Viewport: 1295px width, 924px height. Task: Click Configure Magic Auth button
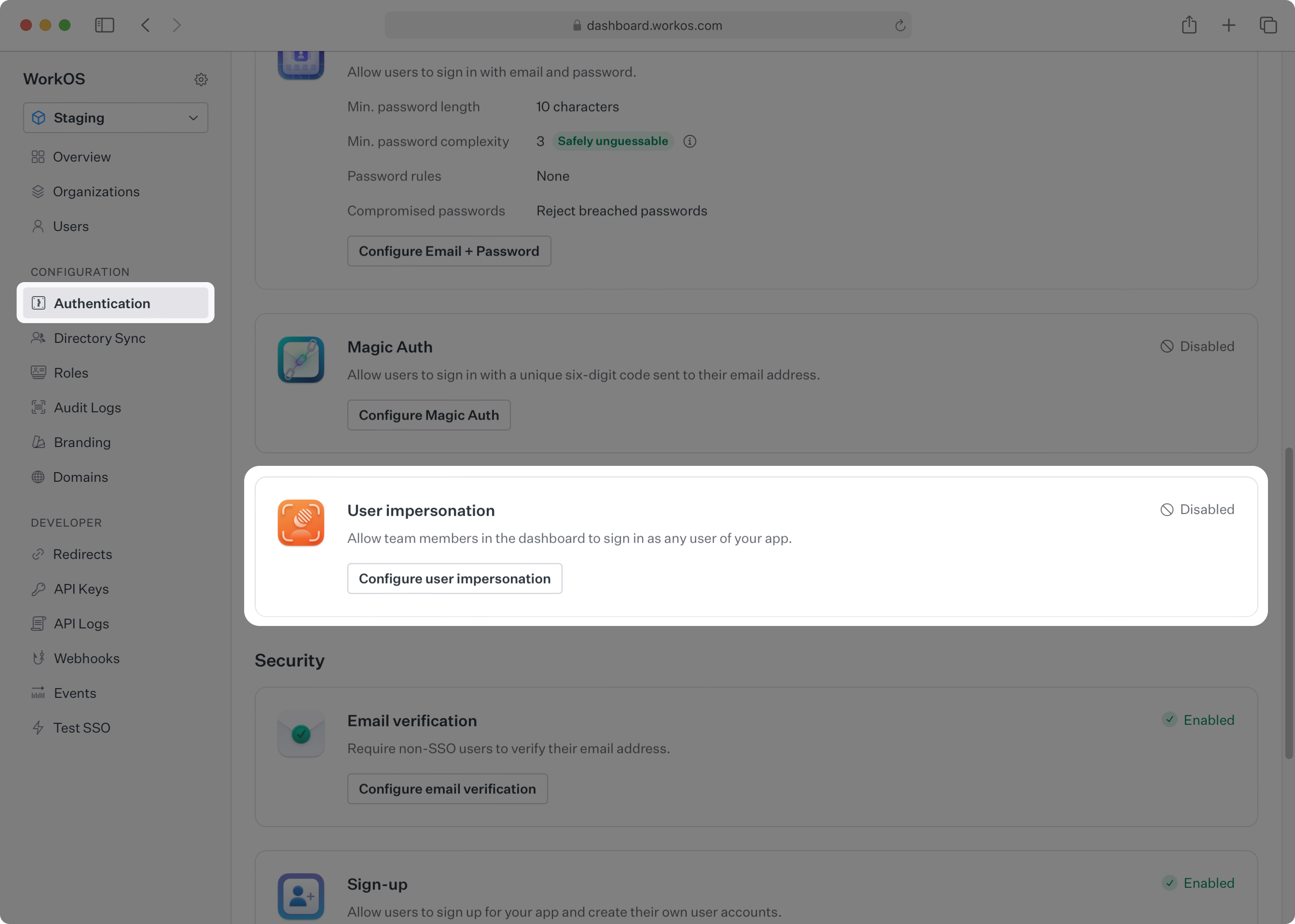[x=428, y=414]
